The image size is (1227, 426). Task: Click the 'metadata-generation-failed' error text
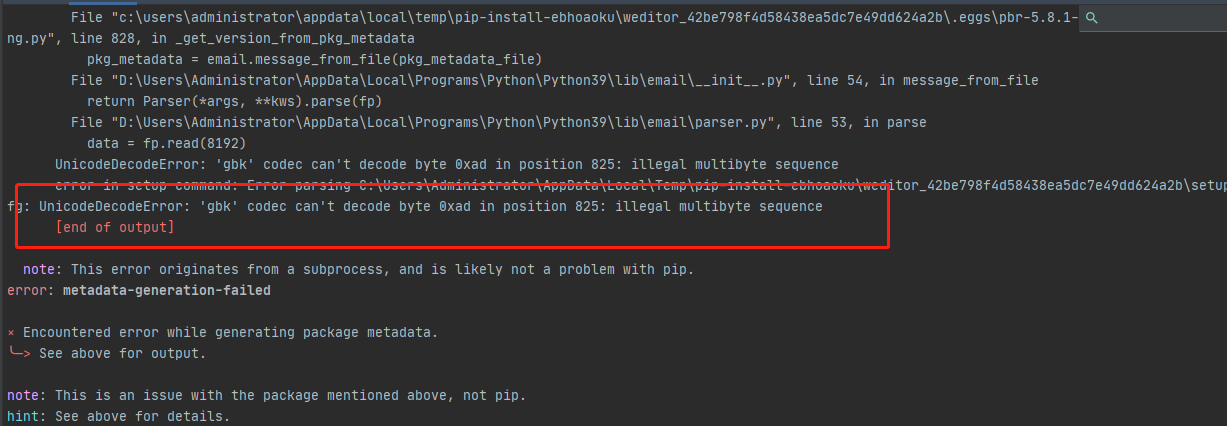click(x=166, y=290)
